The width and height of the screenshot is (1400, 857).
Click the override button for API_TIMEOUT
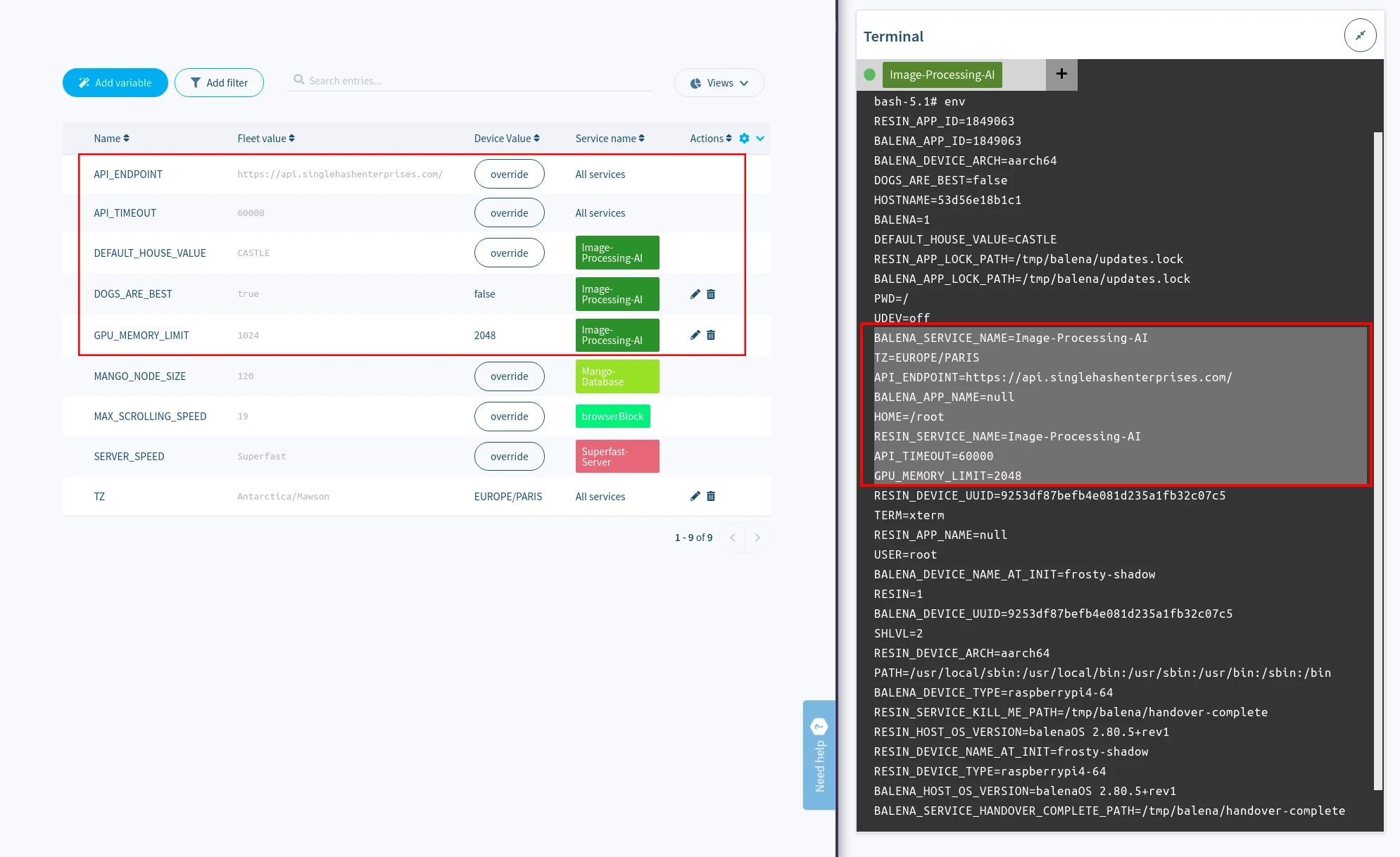pos(509,212)
